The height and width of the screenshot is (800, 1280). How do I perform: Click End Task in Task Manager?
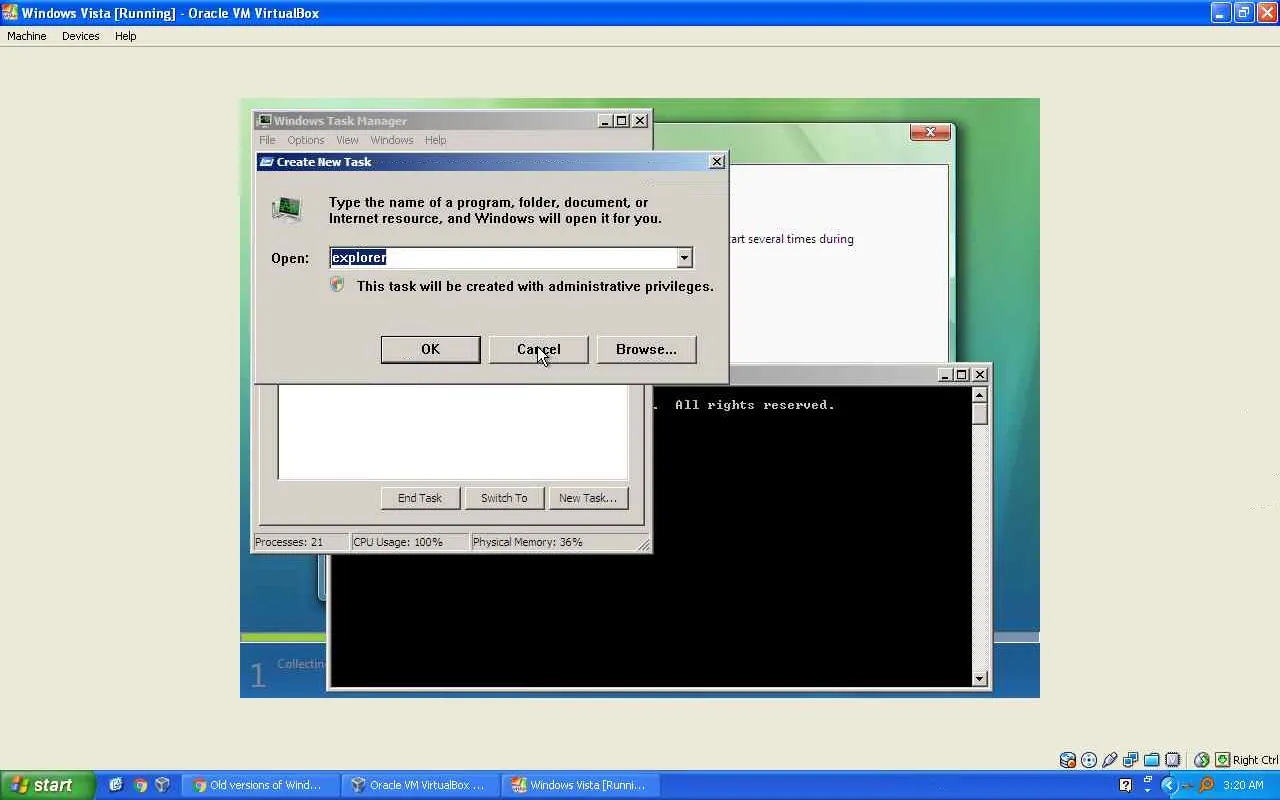tap(420, 498)
